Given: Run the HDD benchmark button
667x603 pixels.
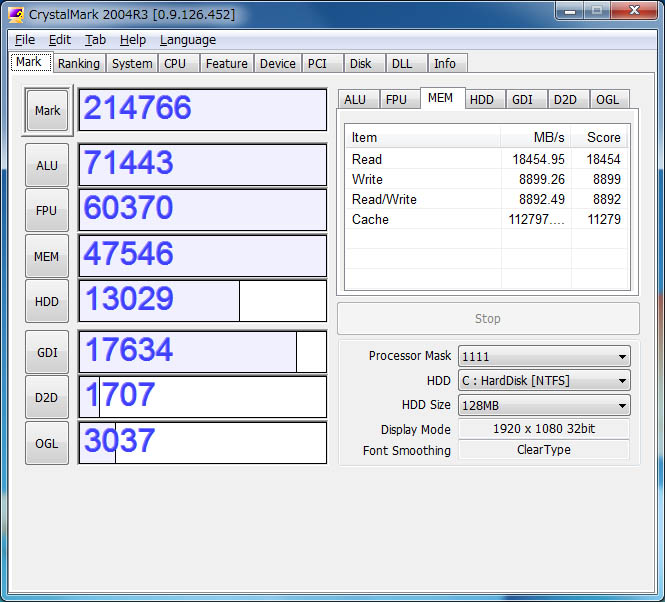Looking at the screenshot, I should (x=47, y=302).
